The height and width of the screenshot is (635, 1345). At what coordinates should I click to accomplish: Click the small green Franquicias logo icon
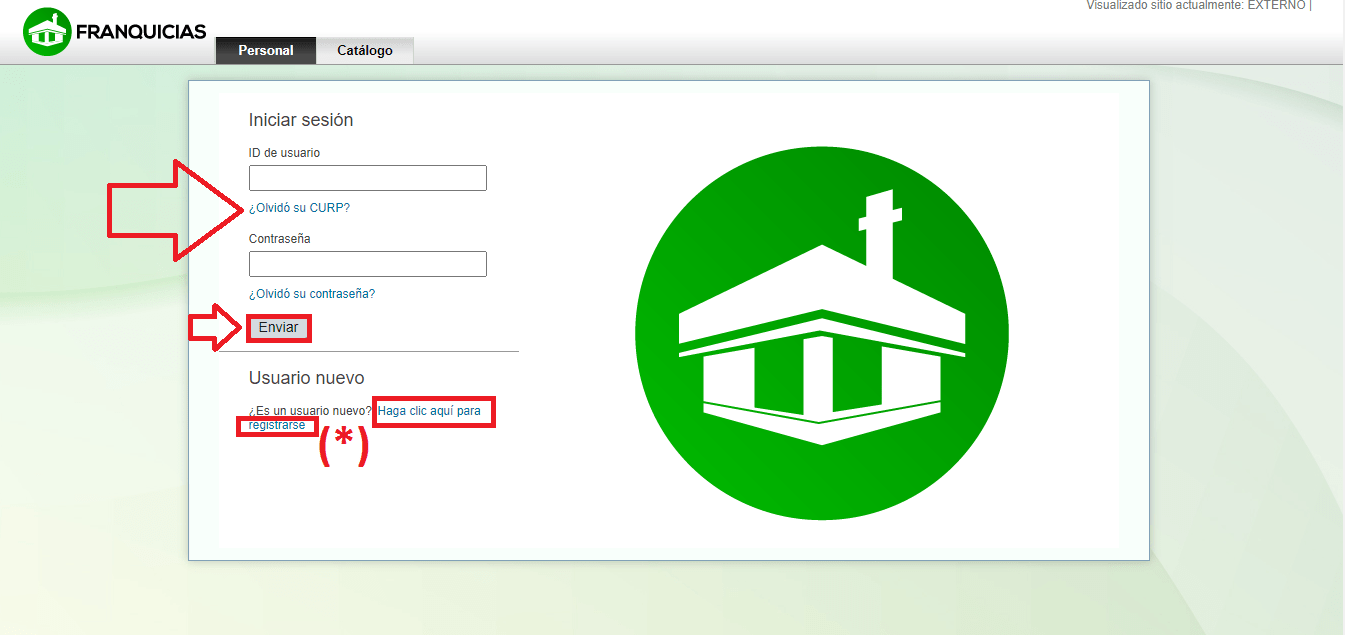(46, 32)
